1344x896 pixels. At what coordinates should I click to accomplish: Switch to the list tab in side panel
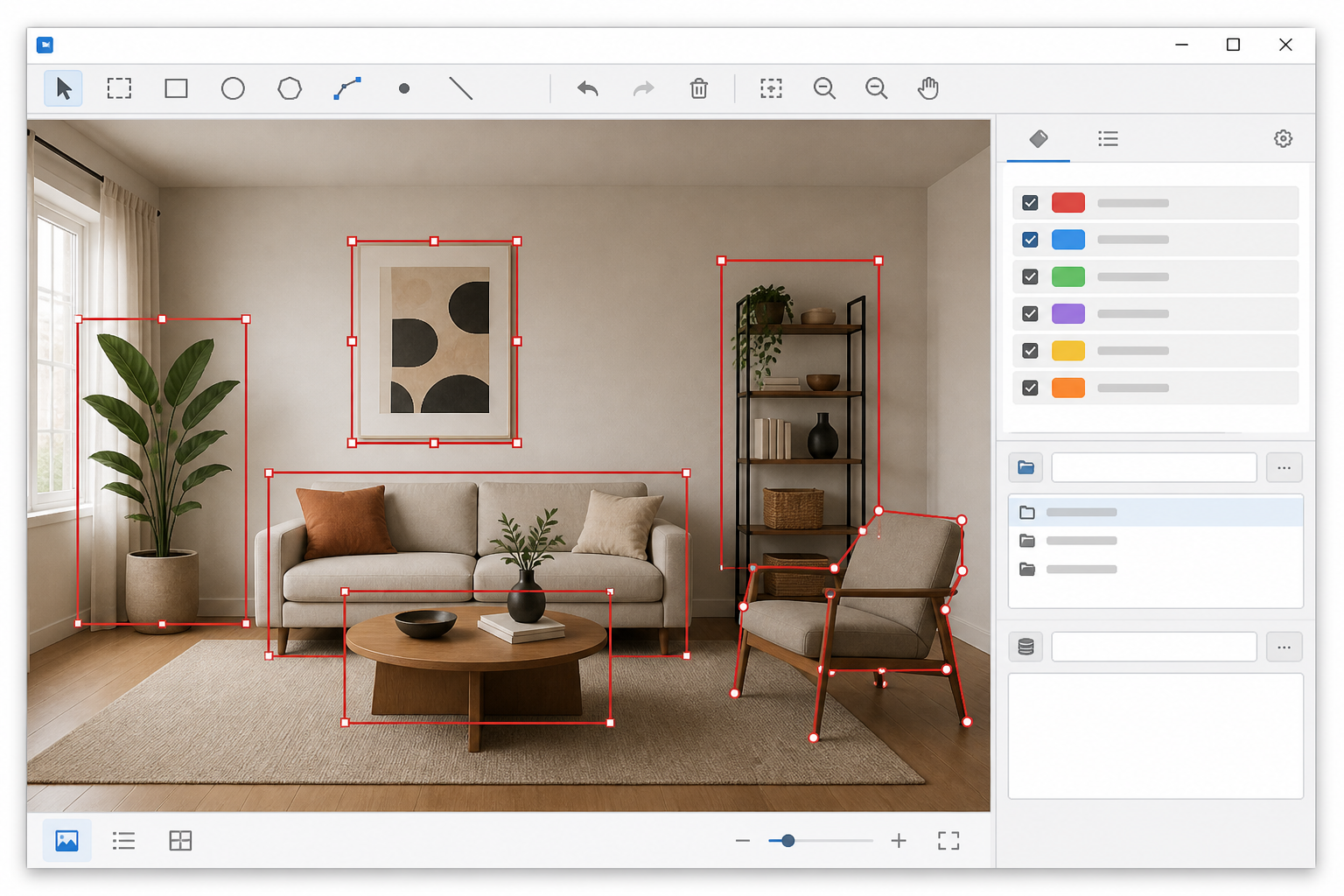(1108, 138)
